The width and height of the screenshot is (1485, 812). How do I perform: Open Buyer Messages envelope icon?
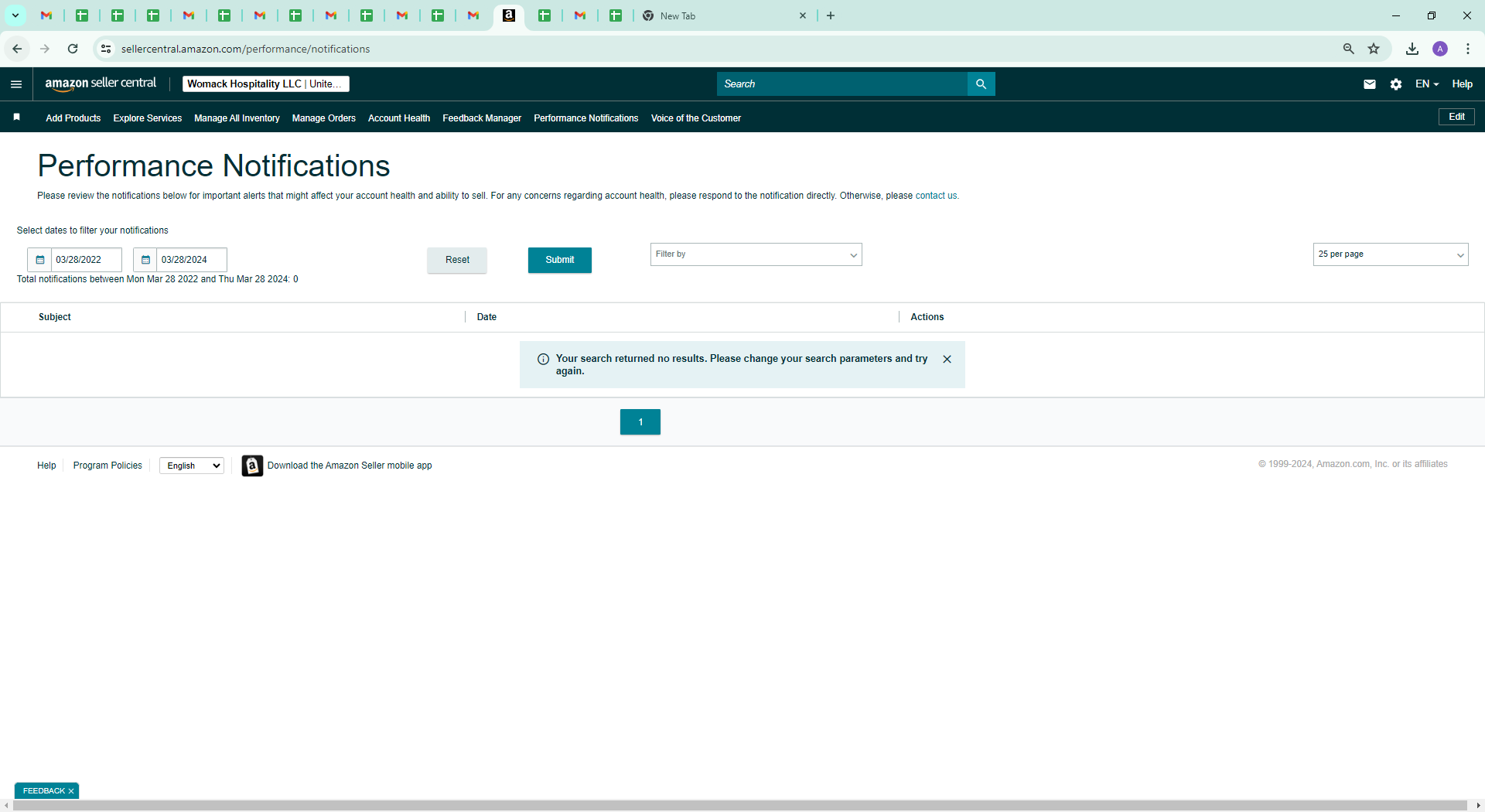pos(1370,84)
